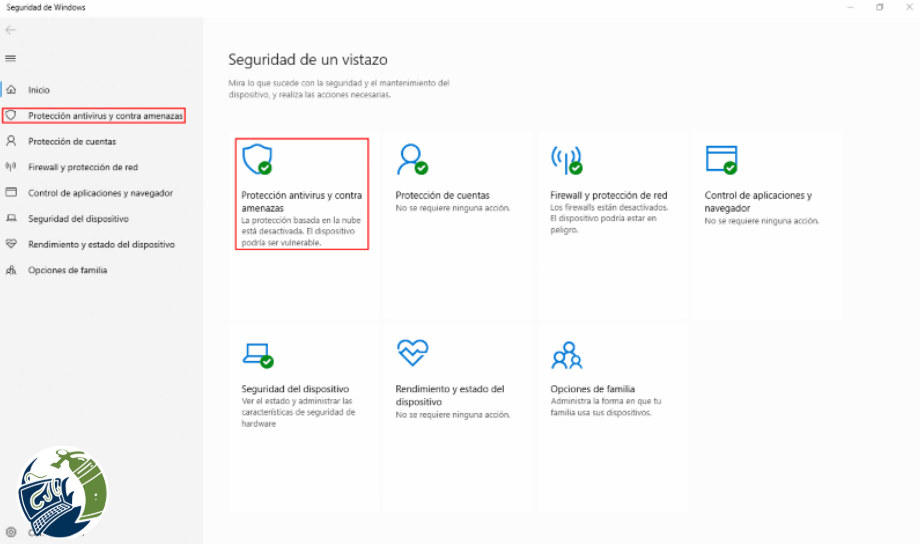
Task: Click text 'Los firewalls están desactivados'
Action: coord(609,208)
